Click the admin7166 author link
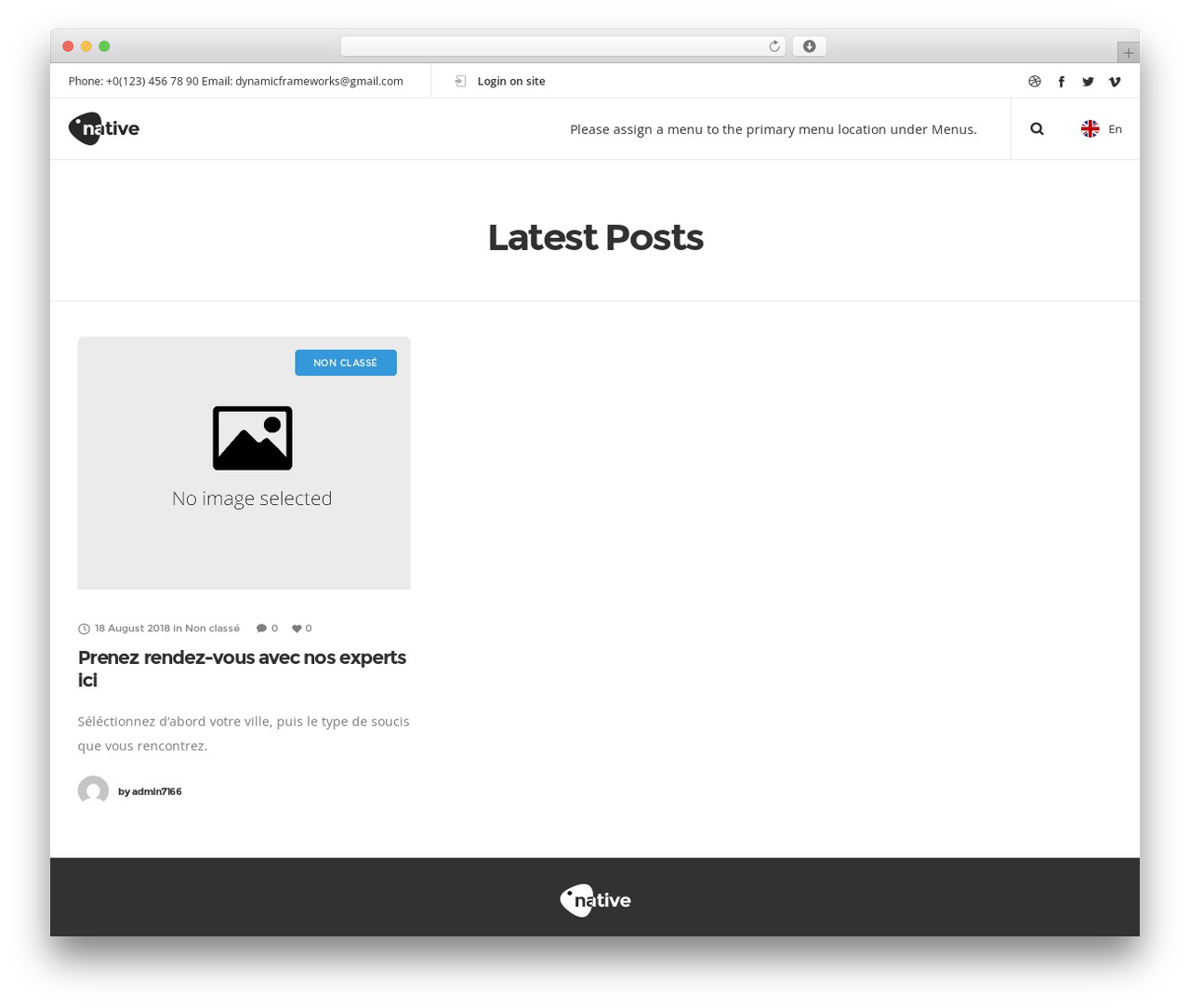1190x1008 pixels. tap(156, 792)
